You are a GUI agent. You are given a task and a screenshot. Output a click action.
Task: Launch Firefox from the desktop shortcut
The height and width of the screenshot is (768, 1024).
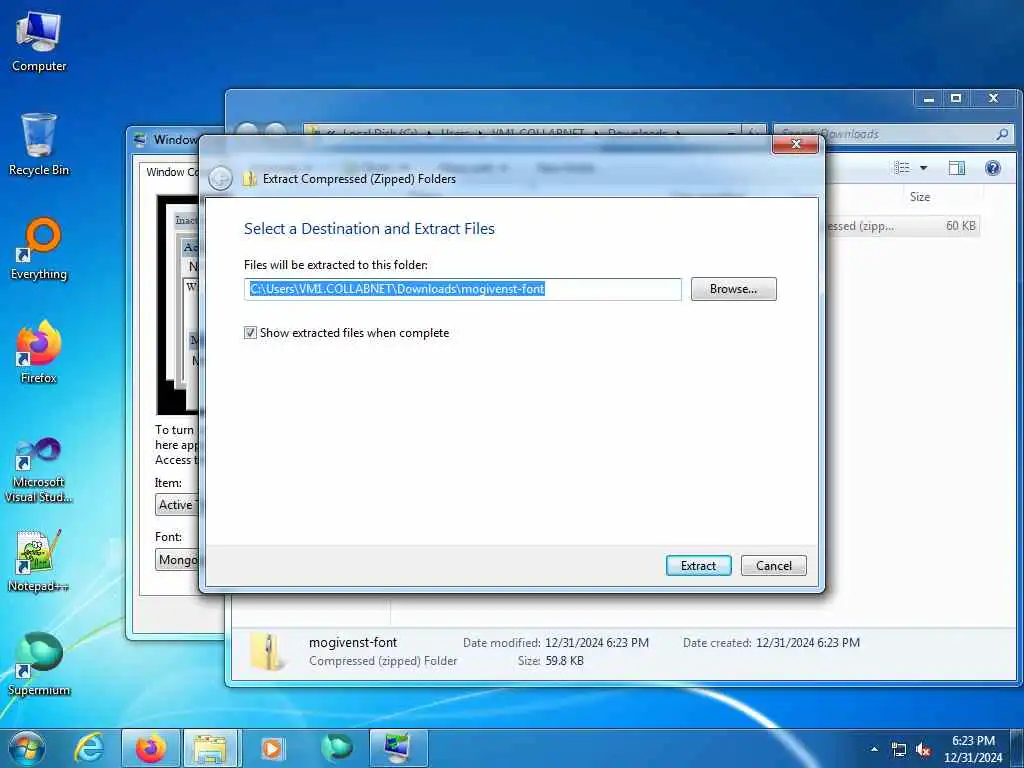point(39,353)
